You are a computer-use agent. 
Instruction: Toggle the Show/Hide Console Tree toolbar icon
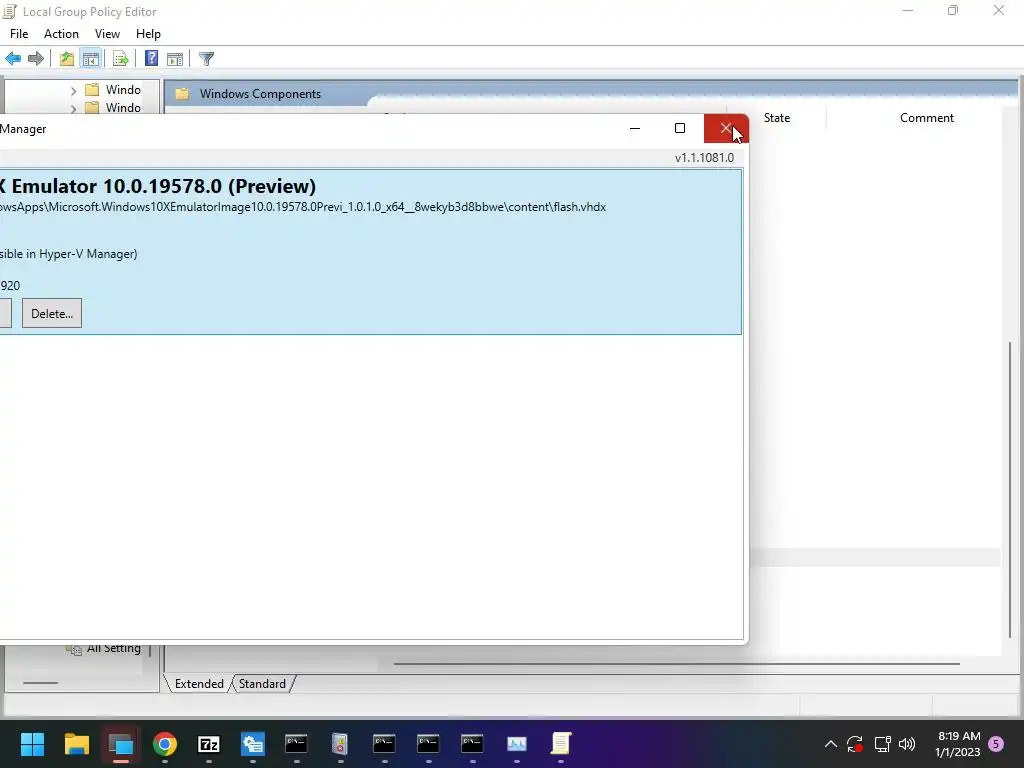tap(91, 59)
